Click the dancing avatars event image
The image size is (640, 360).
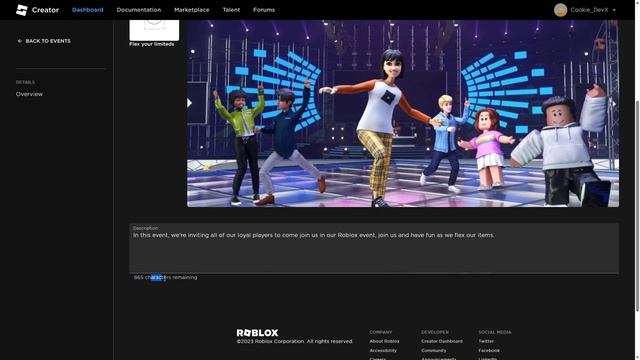[x=403, y=113]
